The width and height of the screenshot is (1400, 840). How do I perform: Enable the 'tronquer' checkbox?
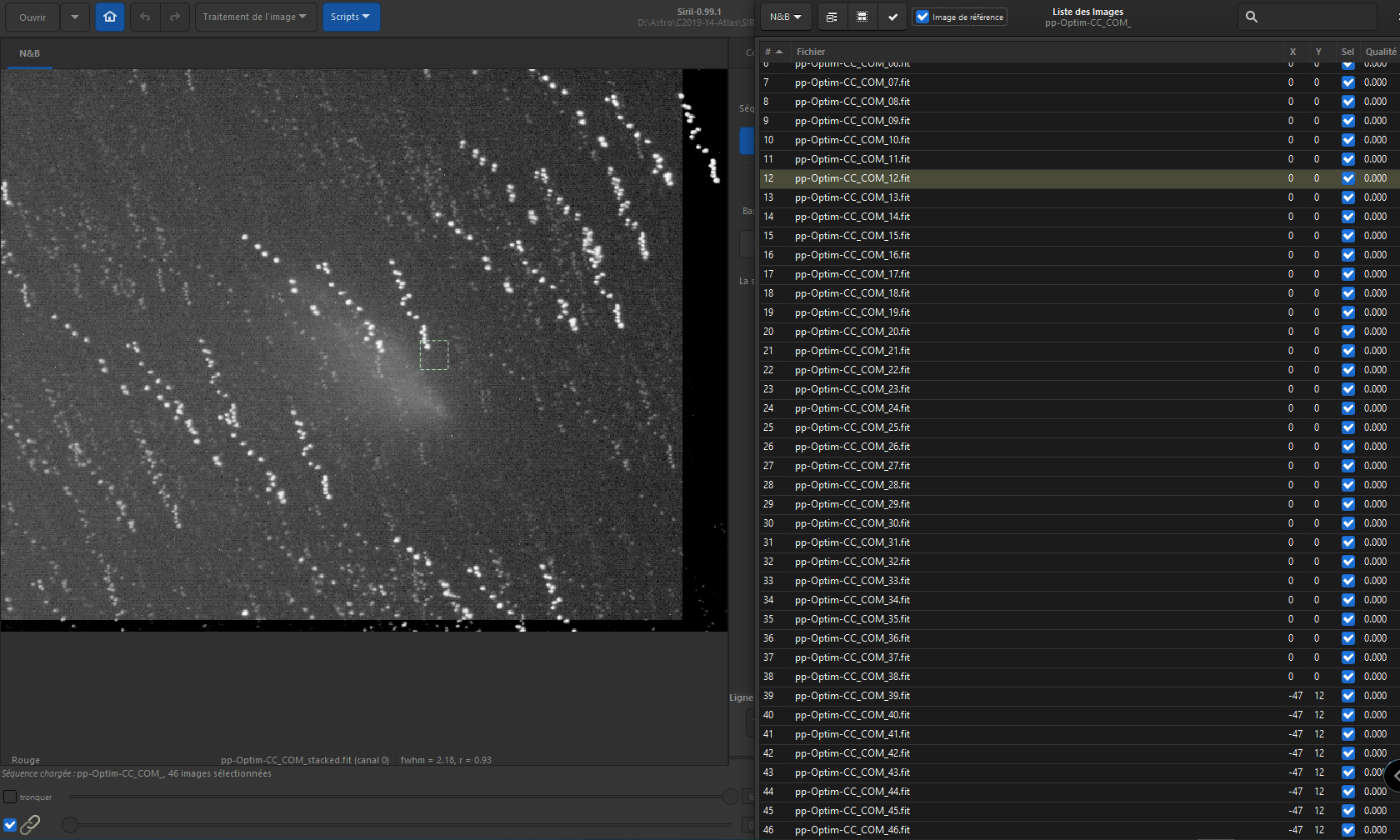(x=10, y=797)
